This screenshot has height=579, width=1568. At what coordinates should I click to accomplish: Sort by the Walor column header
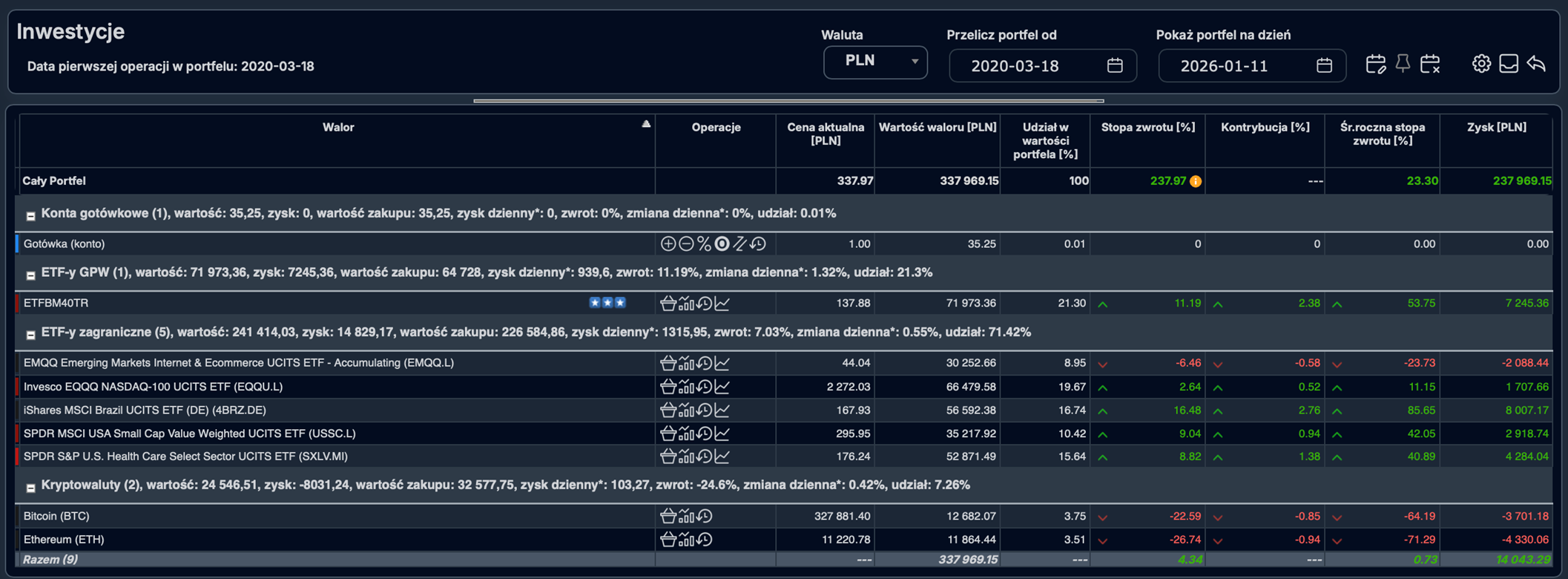(x=337, y=128)
